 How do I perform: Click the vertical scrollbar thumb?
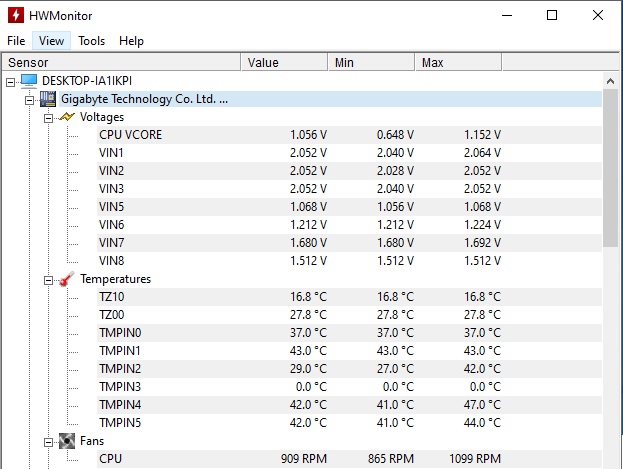[x=610, y=168]
